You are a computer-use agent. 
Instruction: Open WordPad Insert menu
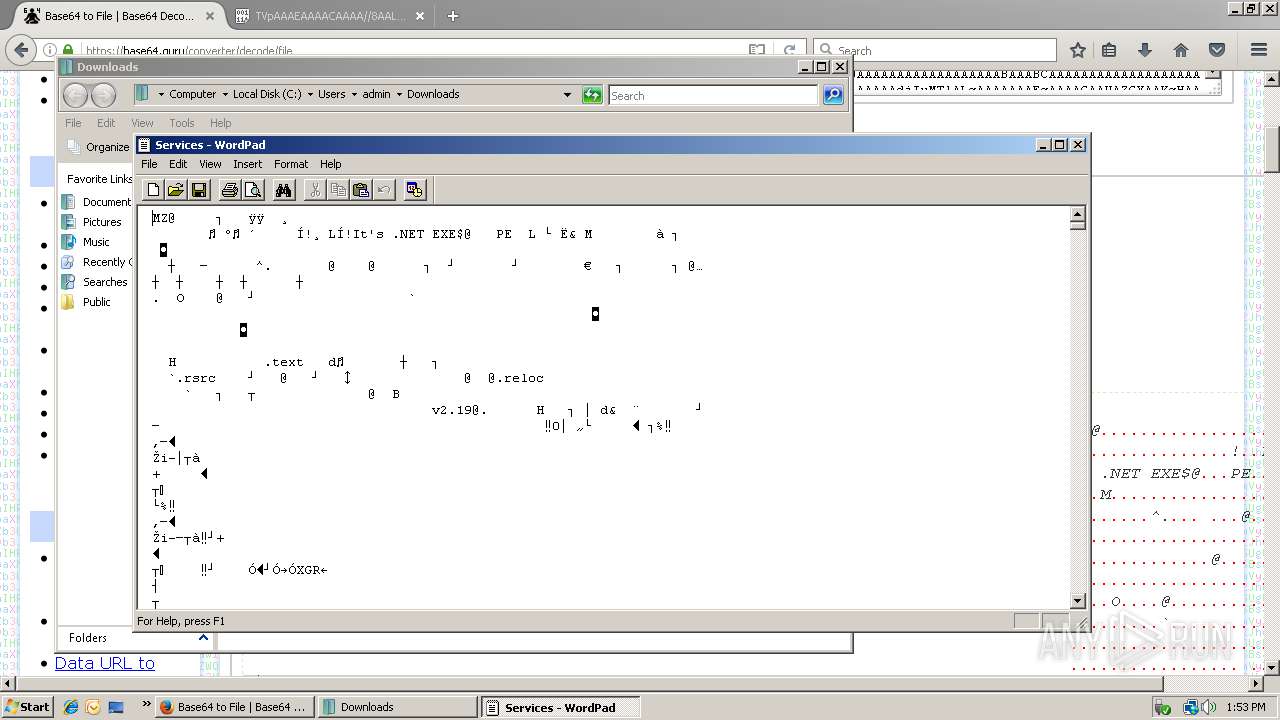tap(247, 164)
